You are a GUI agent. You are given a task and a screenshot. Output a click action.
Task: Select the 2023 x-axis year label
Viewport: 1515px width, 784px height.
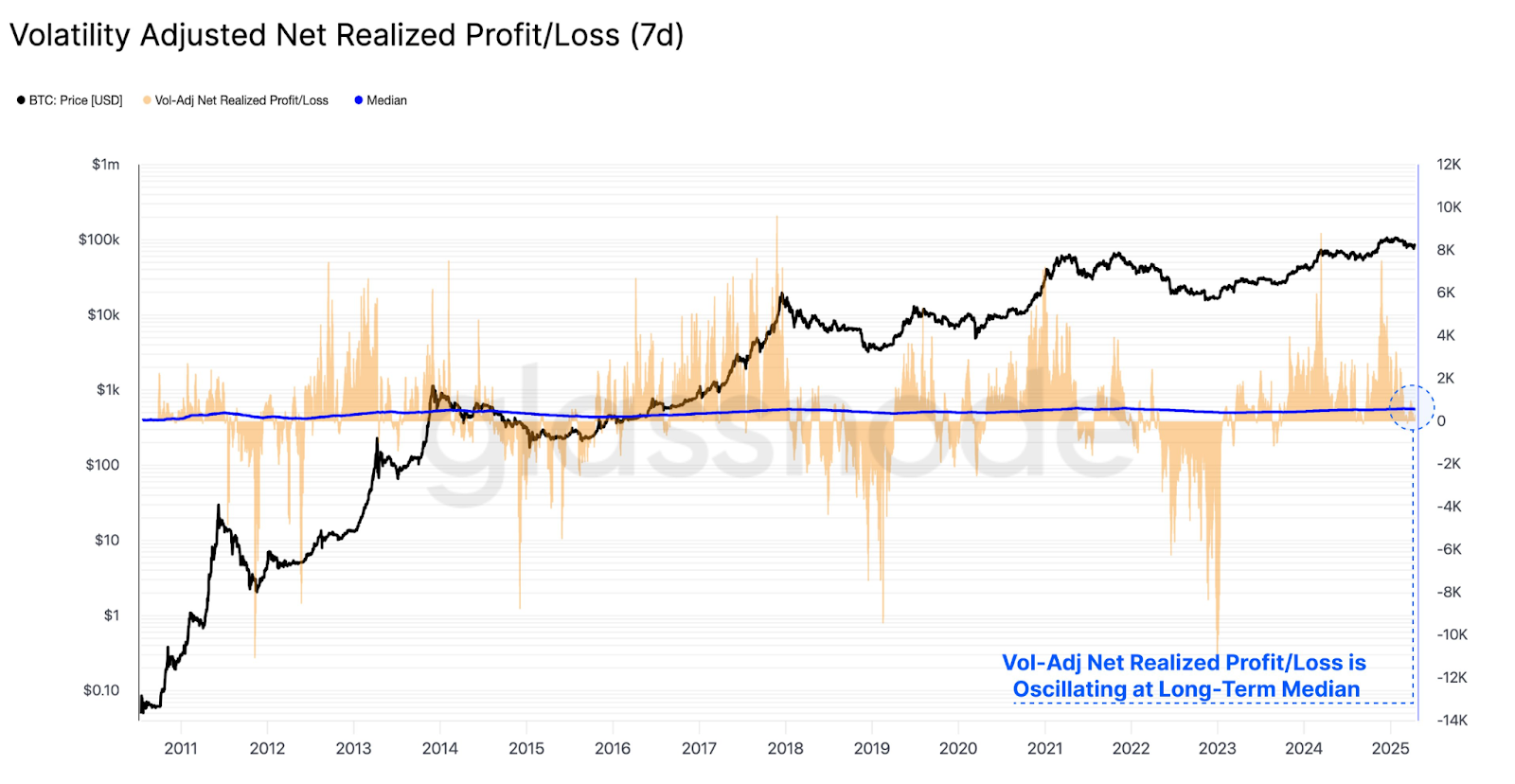[1217, 748]
